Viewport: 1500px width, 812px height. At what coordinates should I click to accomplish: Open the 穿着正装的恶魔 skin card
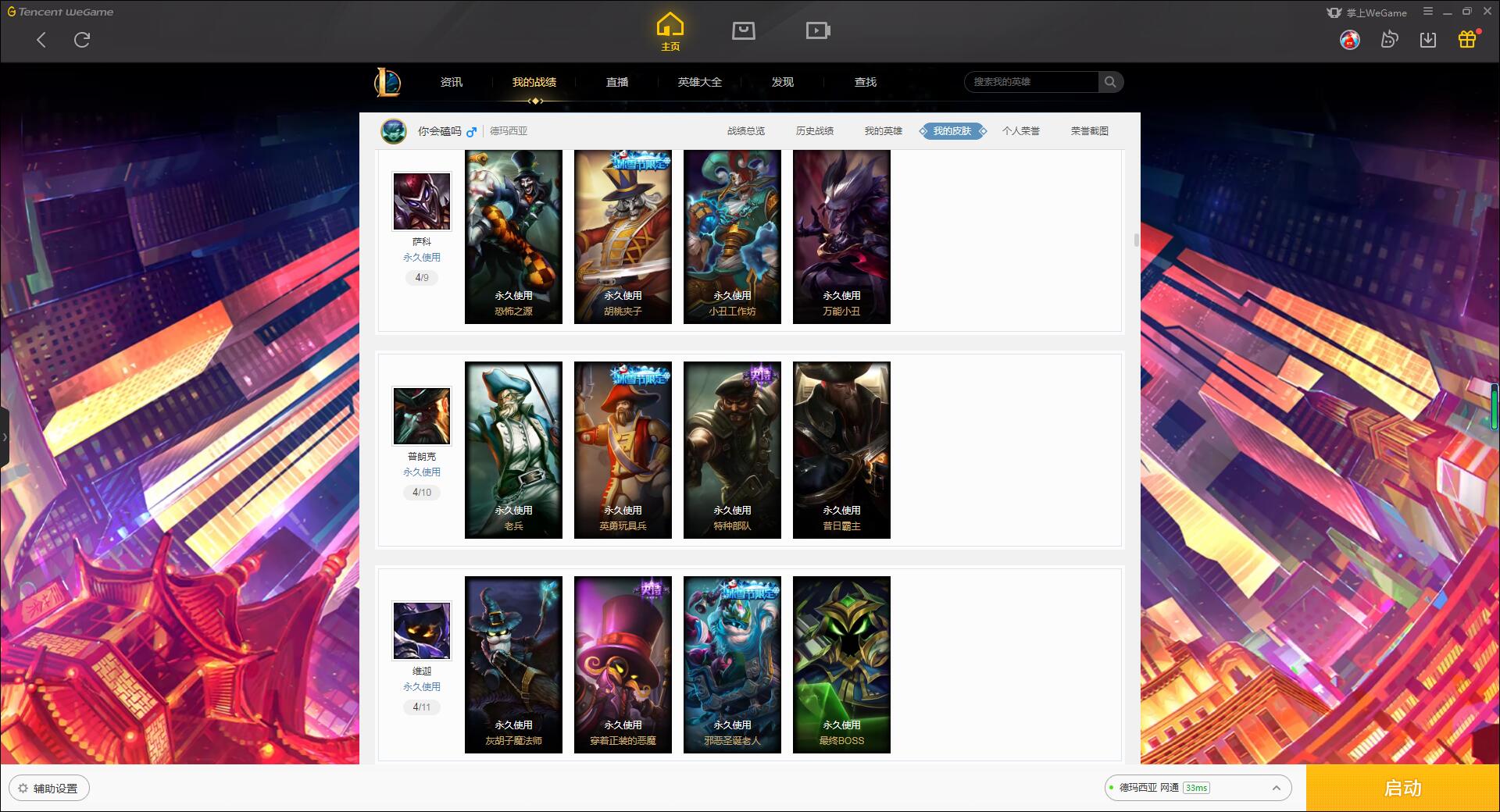pyautogui.click(x=623, y=664)
